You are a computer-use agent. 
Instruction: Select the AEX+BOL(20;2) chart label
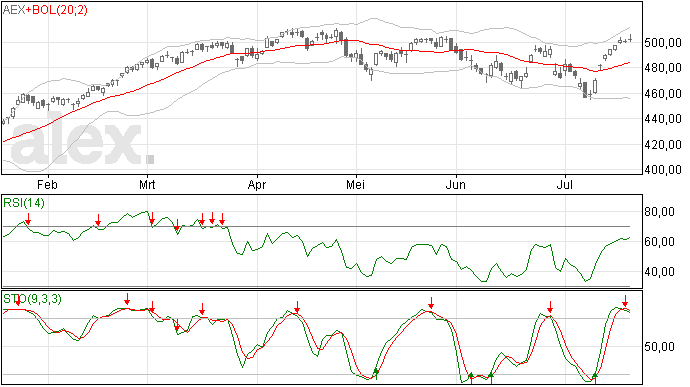[x=45, y=10]
